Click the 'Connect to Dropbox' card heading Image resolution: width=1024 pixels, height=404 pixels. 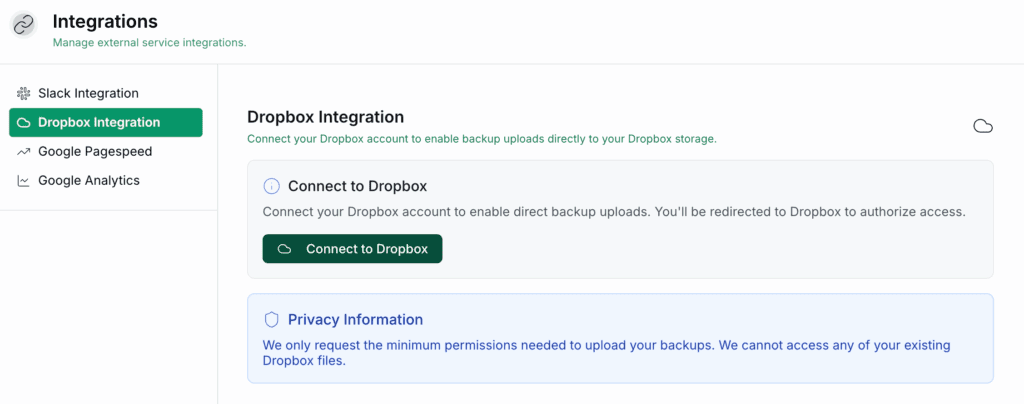357,186
